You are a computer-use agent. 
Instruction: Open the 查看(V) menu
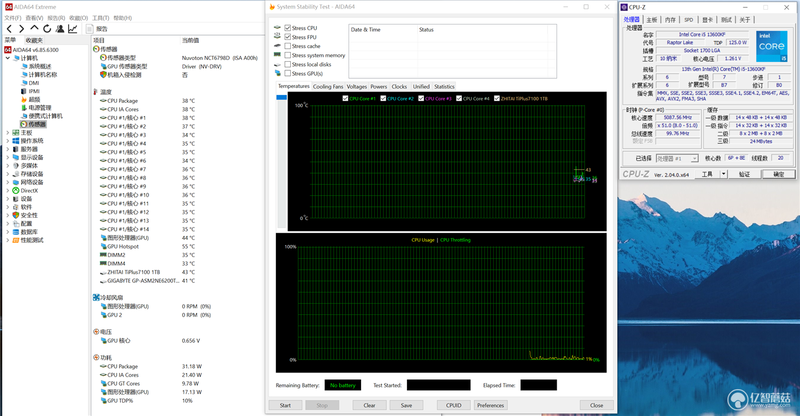tap(35, 18)
